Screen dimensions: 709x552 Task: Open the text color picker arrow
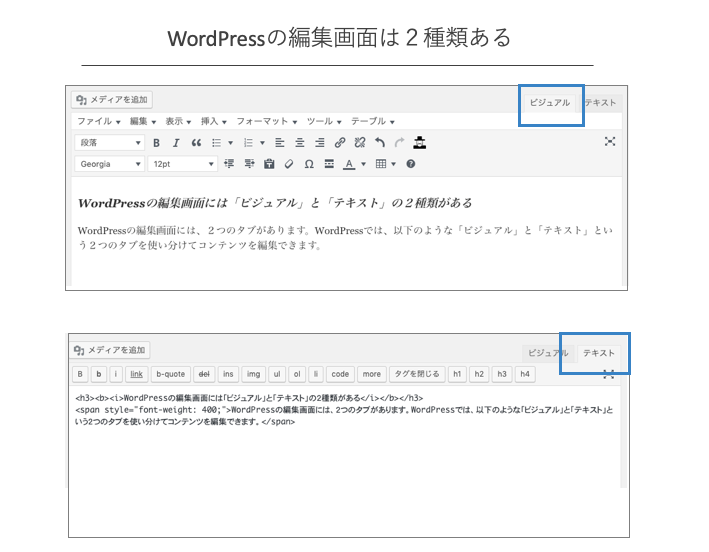coord(363,164)
